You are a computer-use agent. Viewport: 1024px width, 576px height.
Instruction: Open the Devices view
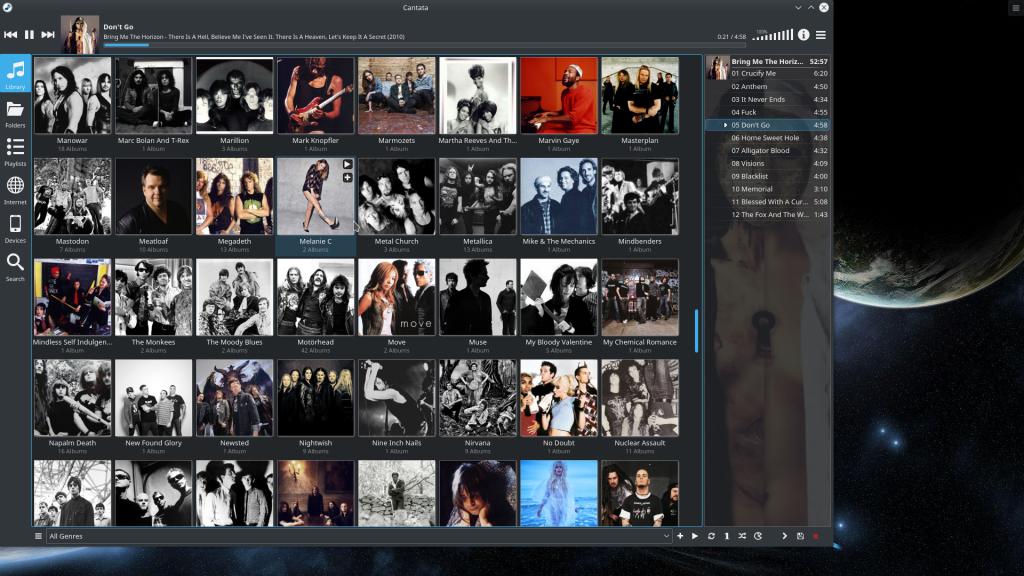coord(15,228)
